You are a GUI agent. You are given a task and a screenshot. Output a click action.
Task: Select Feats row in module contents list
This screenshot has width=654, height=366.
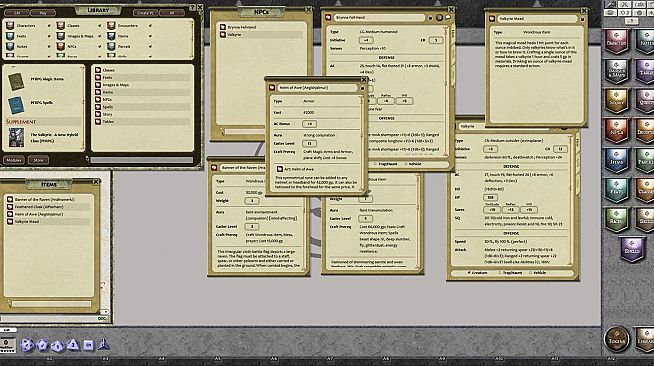143,78
